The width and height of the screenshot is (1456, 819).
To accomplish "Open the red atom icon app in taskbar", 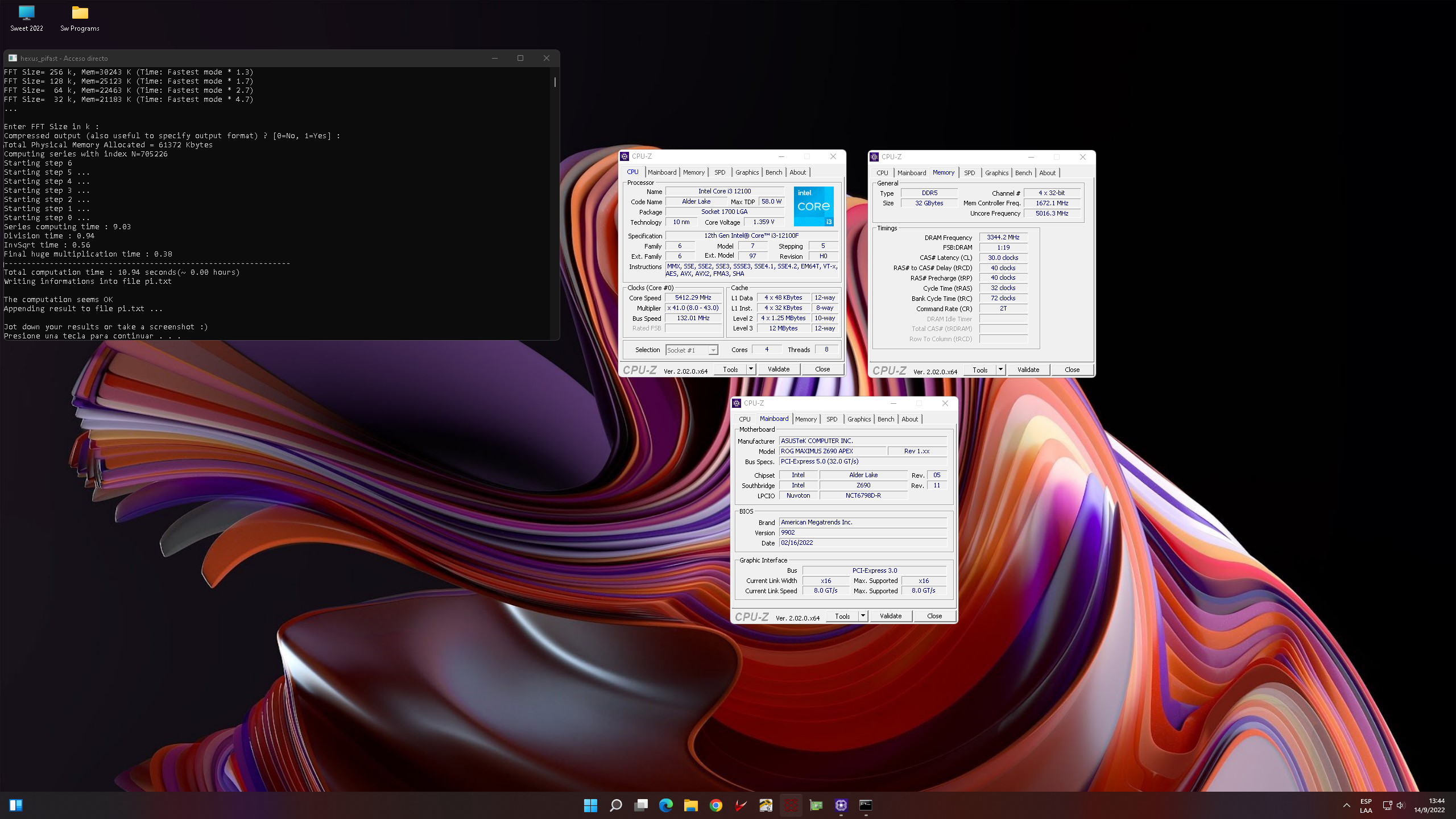I will coord(791,805).
